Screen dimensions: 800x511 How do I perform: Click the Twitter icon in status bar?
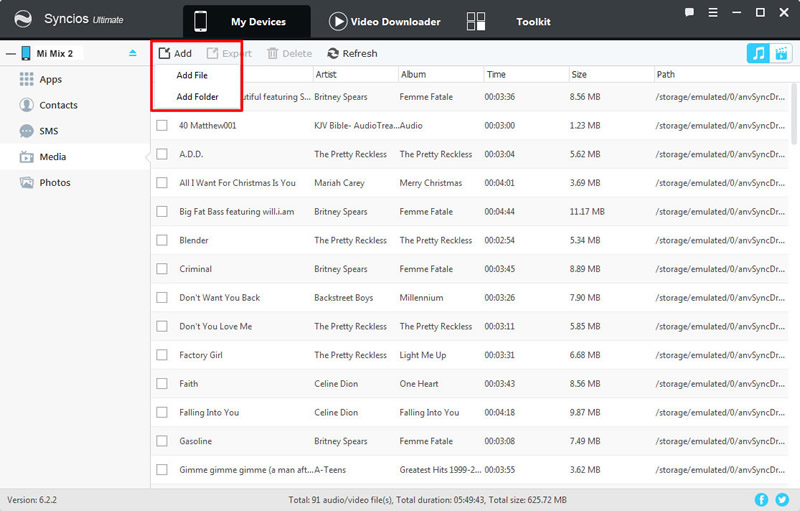782,500
